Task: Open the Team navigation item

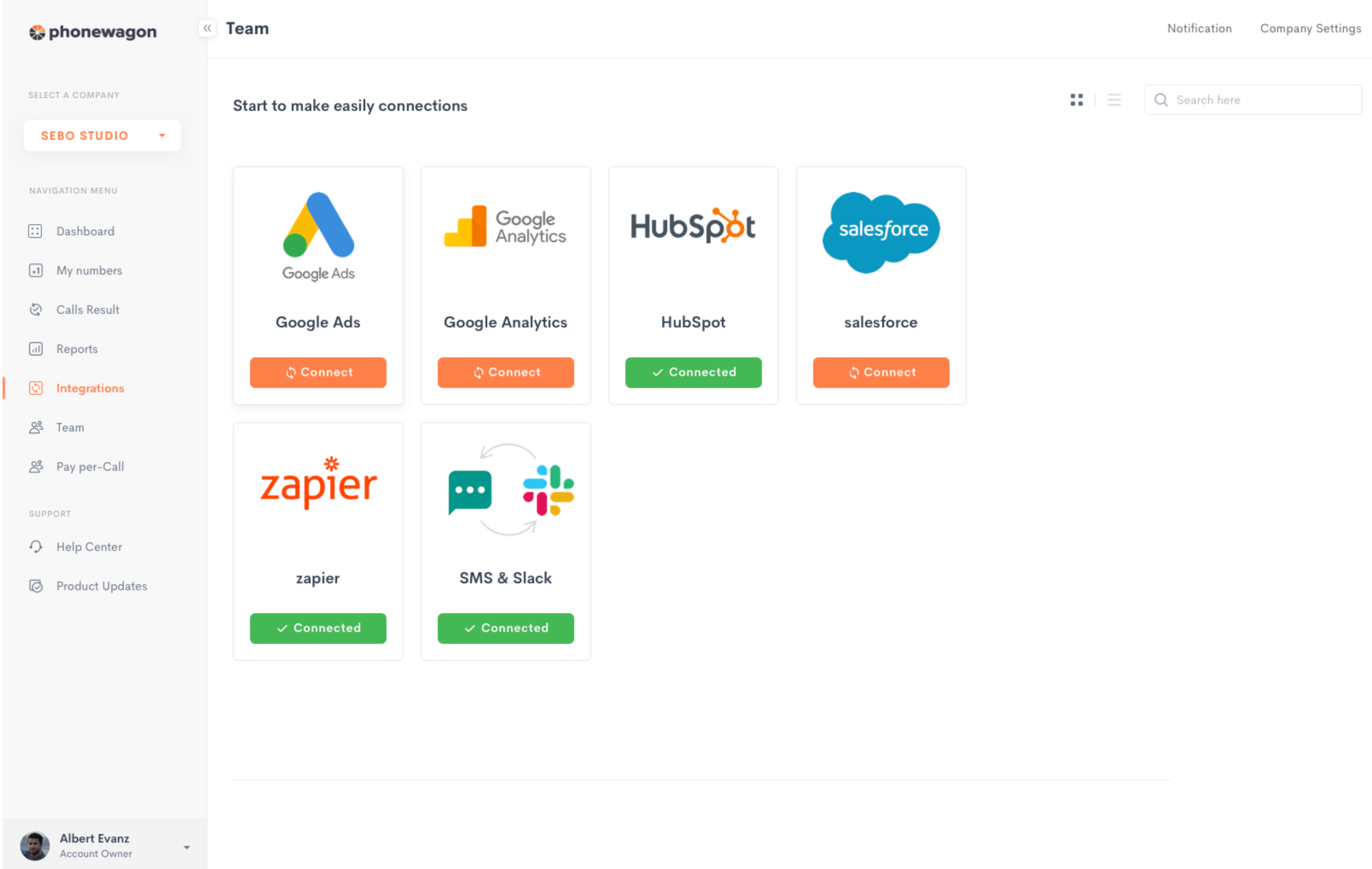Action: 70,427
